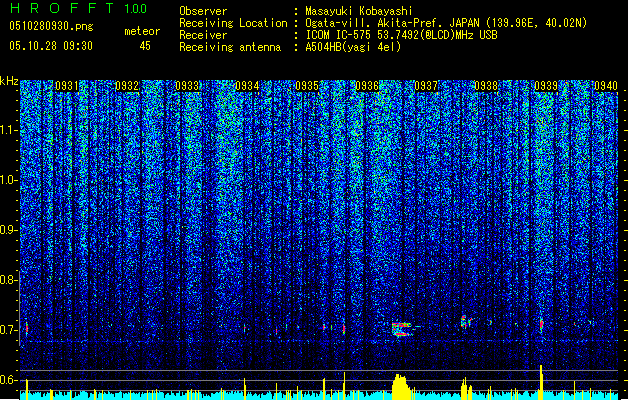Click the 0.7 kHz axis tick label
Image resolution: width=629 pixels, height=400 pixels.
(x=9, y=330)
